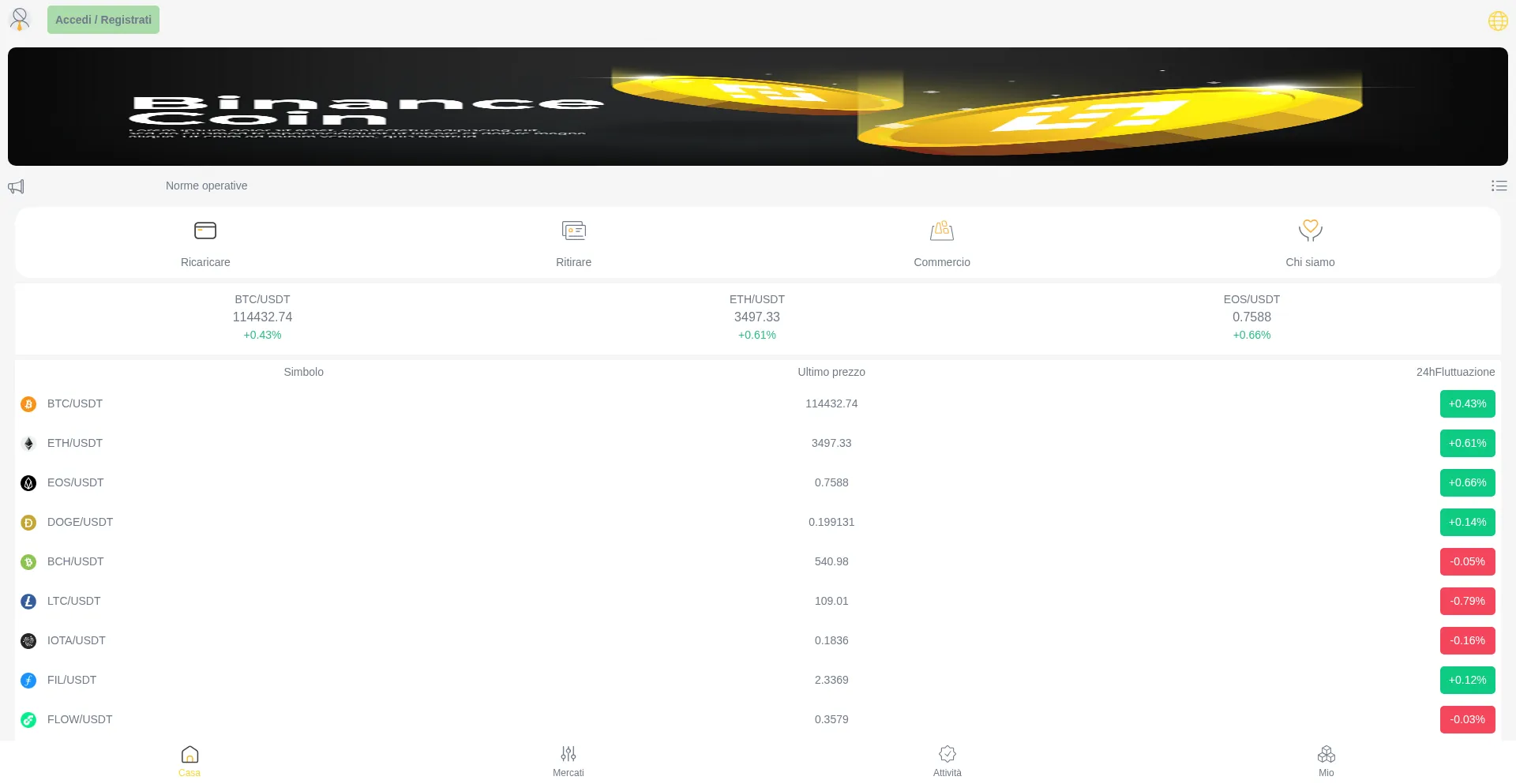Select the Commercio label
The image size is (1516, 784).
coord(942,262)
